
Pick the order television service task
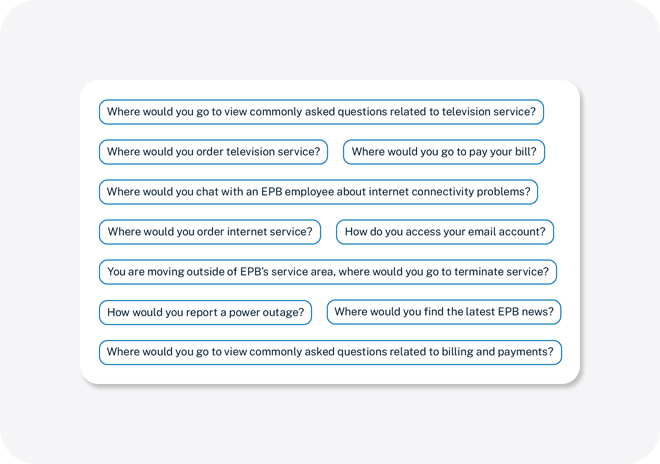[x=213, y=152]
